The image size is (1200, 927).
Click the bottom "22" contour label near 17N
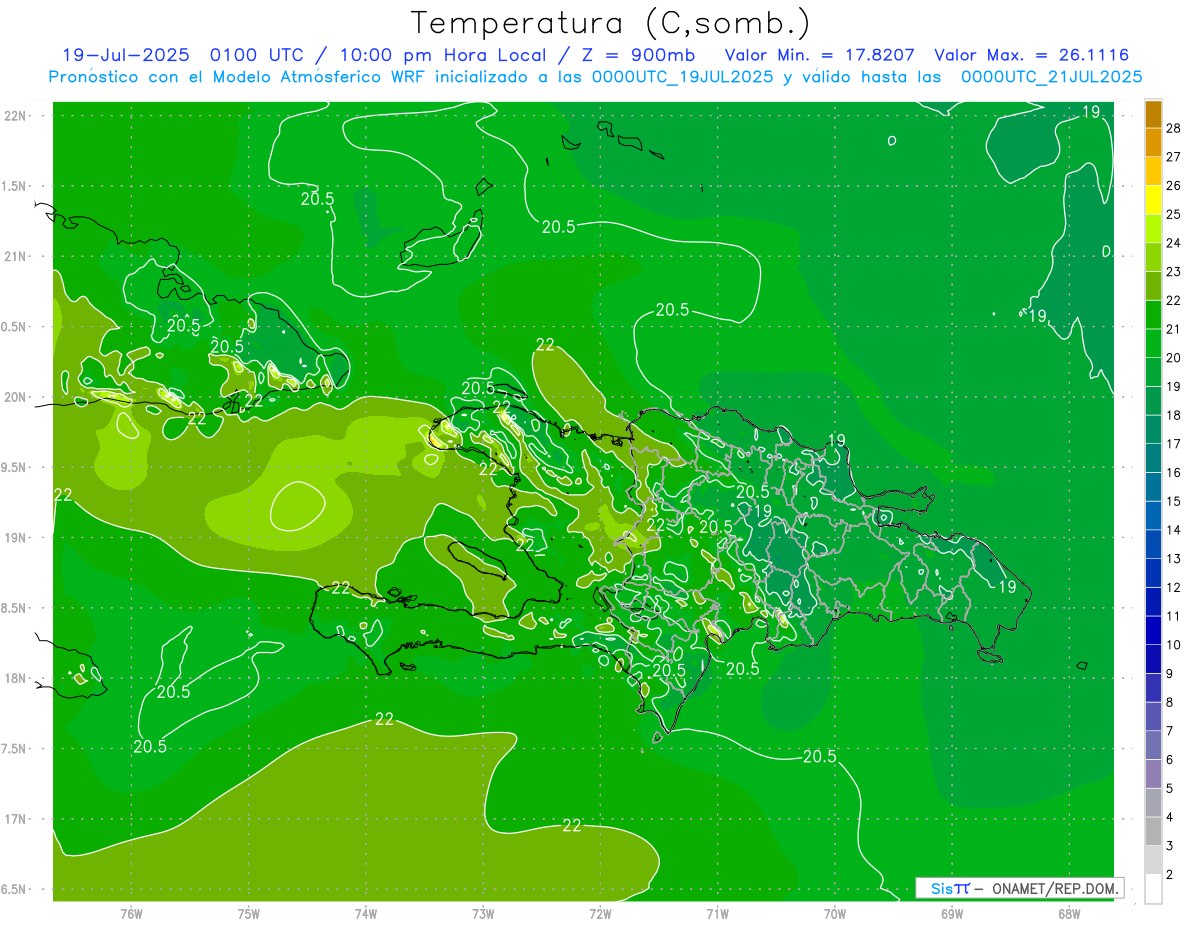point(571,826)
